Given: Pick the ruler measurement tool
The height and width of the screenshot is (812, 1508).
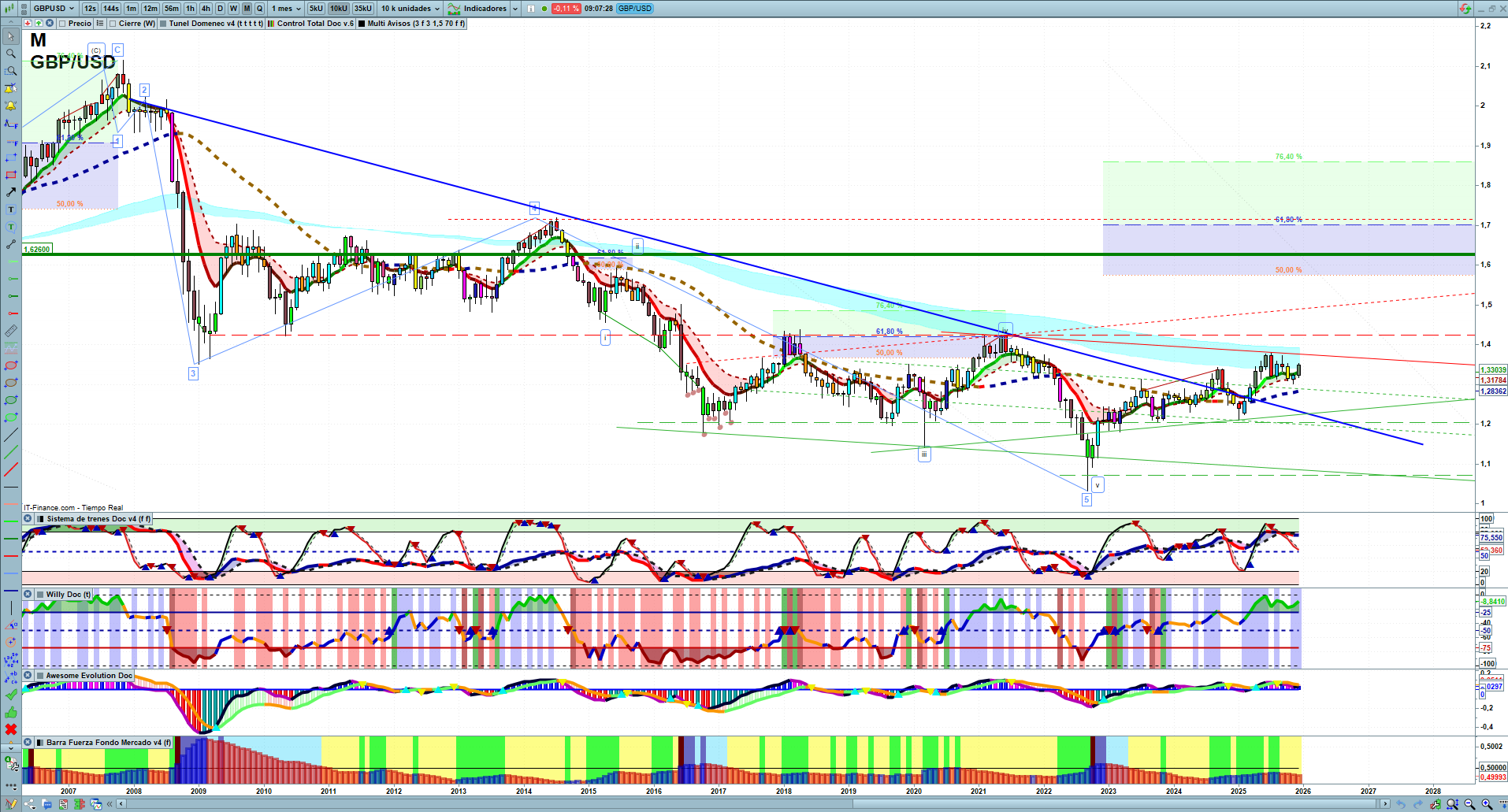Looking at the screenshot, I should pyautogui.click(x=11, y=331).
